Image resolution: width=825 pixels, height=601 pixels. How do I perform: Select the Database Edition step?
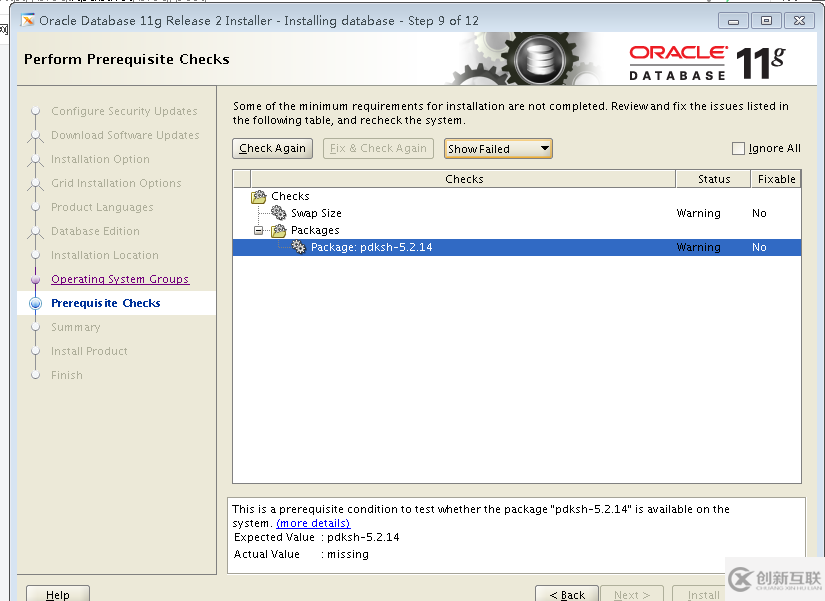pos(95,231)
